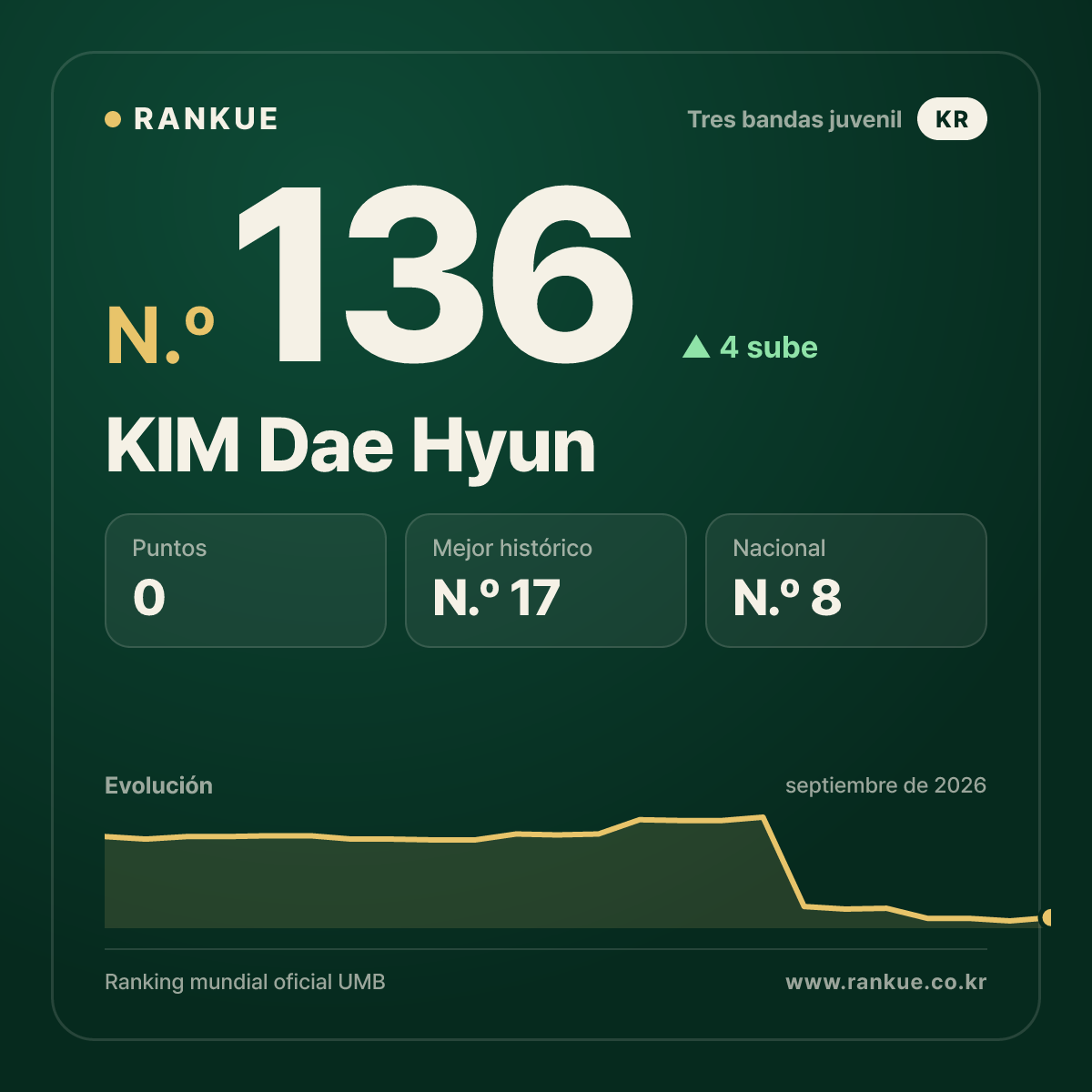1092x1092 pixels.
Task: Select the player name KIM Dae Hyun
Action: [x=350, y=447]
